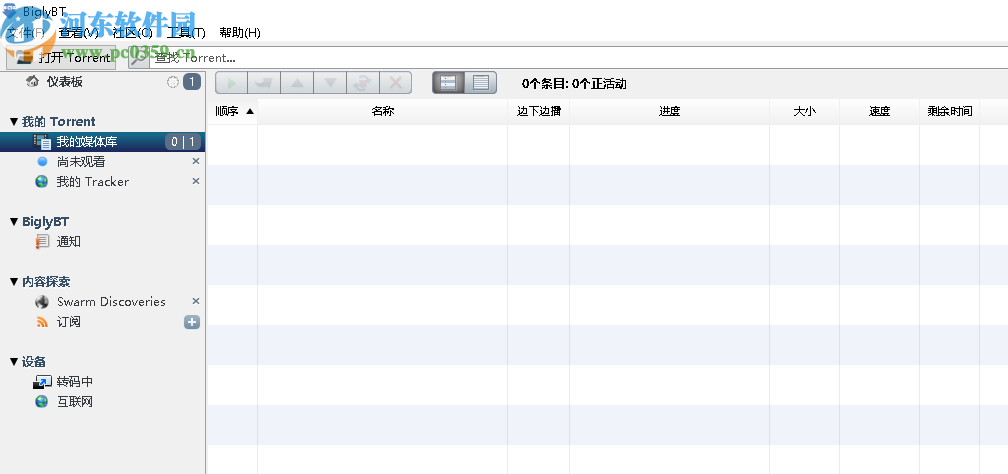This screenshot has height=474, width=1008.
Task: Collapse the 内容探索 section
Action: tap(14, 281)
